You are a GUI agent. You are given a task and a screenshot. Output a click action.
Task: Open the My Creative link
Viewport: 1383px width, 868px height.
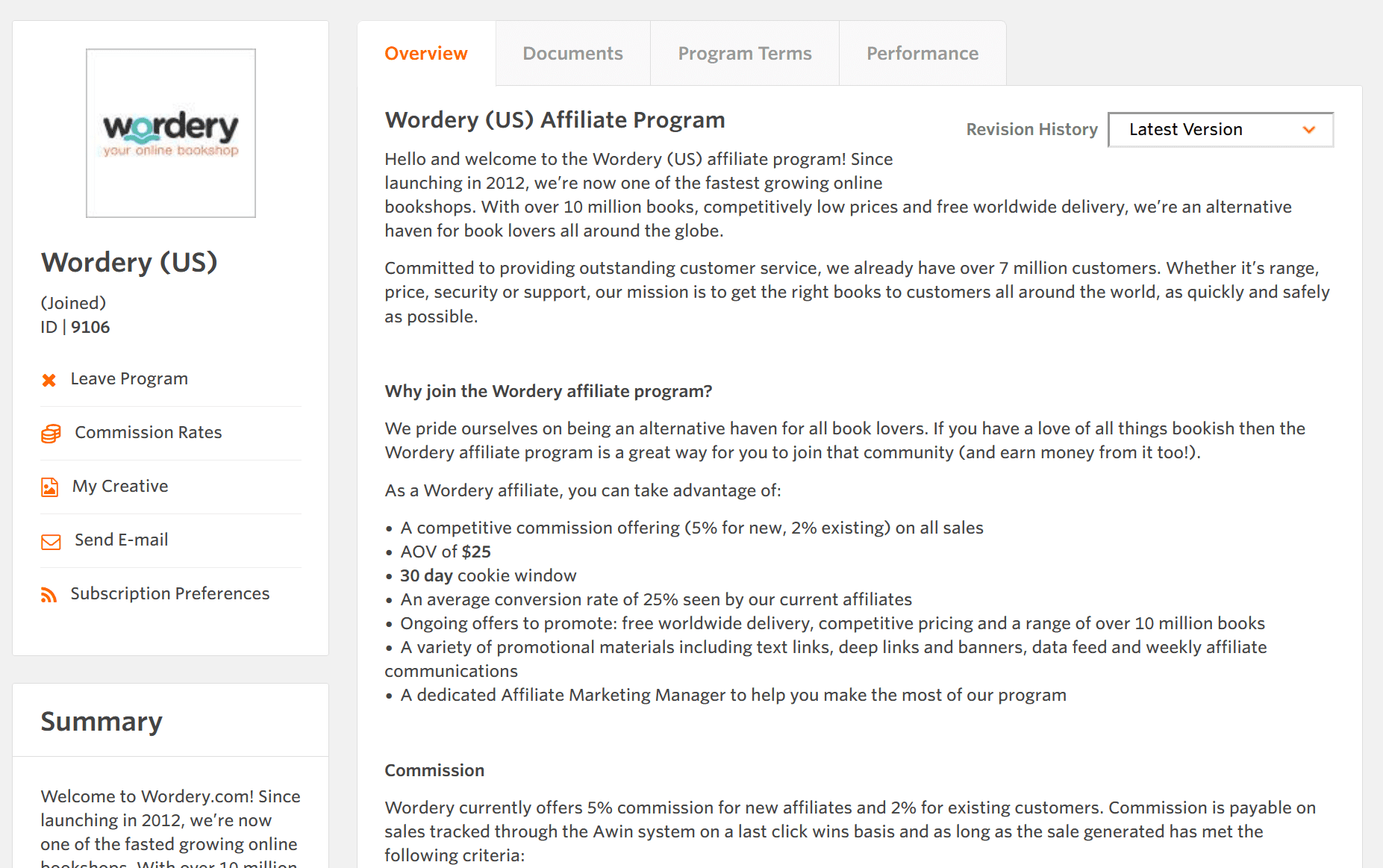pos(120,487)
